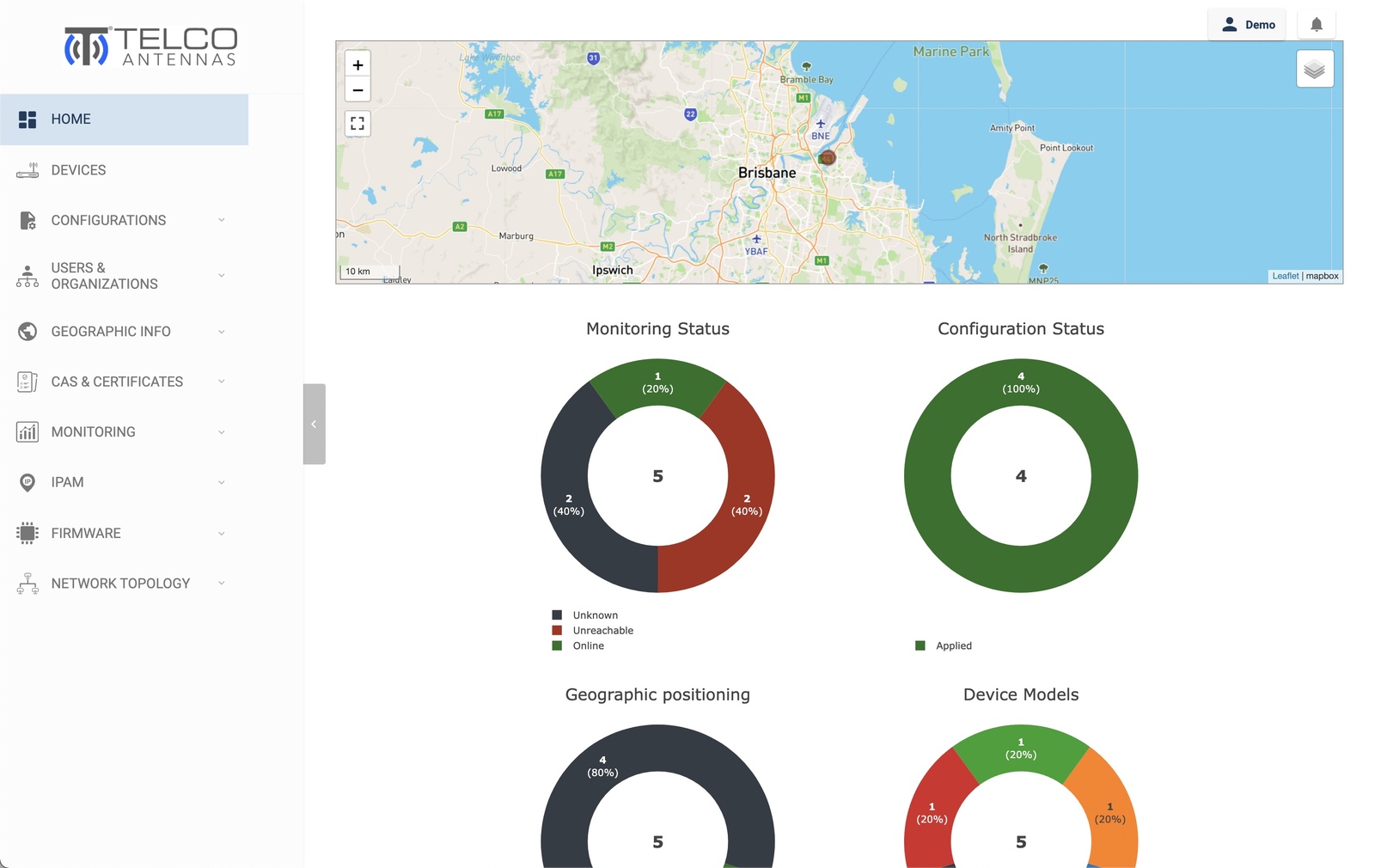Open the CAS & CERTIFICATES menu label

pos(117,382)
